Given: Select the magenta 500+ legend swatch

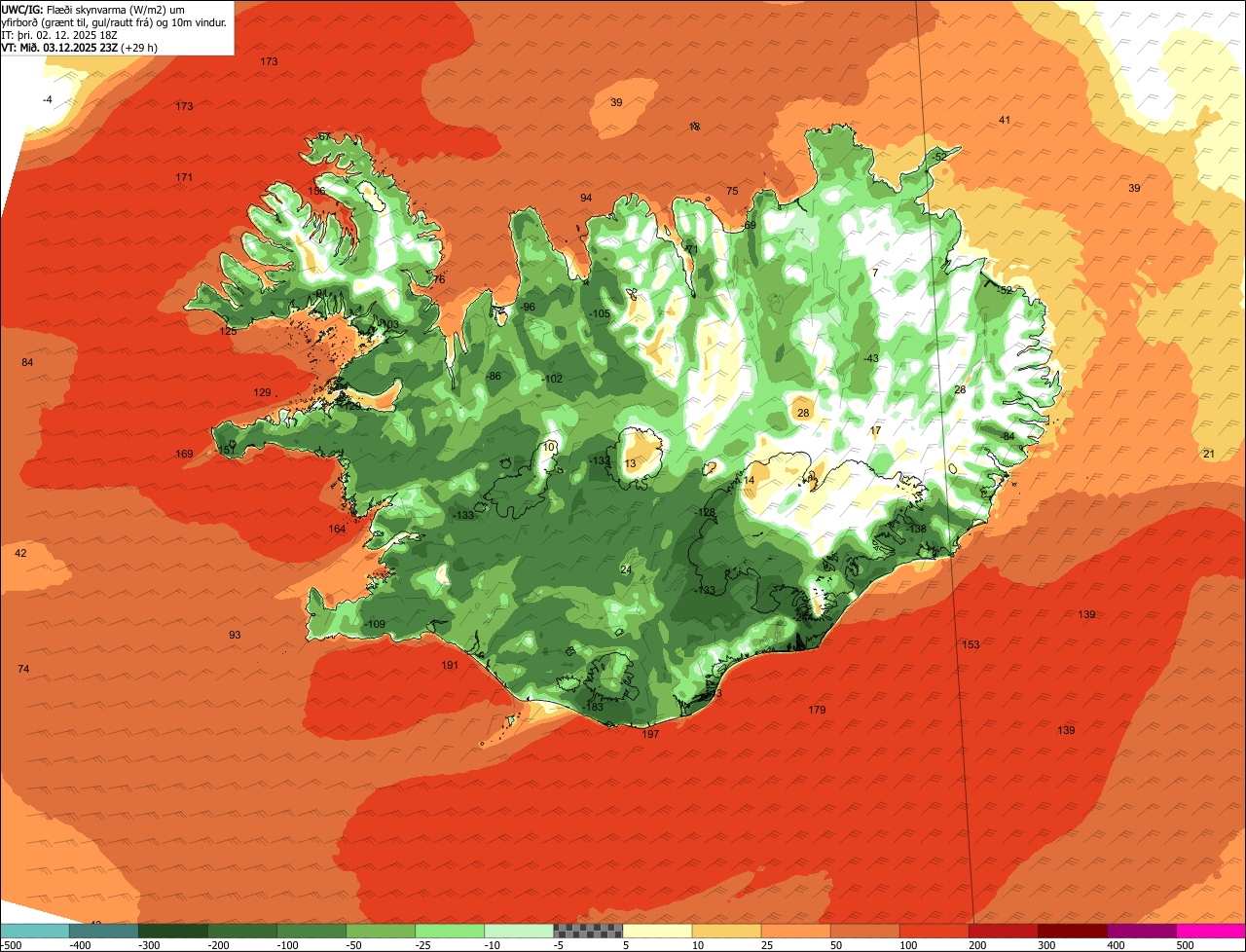Looking at the screenshot, I should 1211,931.
